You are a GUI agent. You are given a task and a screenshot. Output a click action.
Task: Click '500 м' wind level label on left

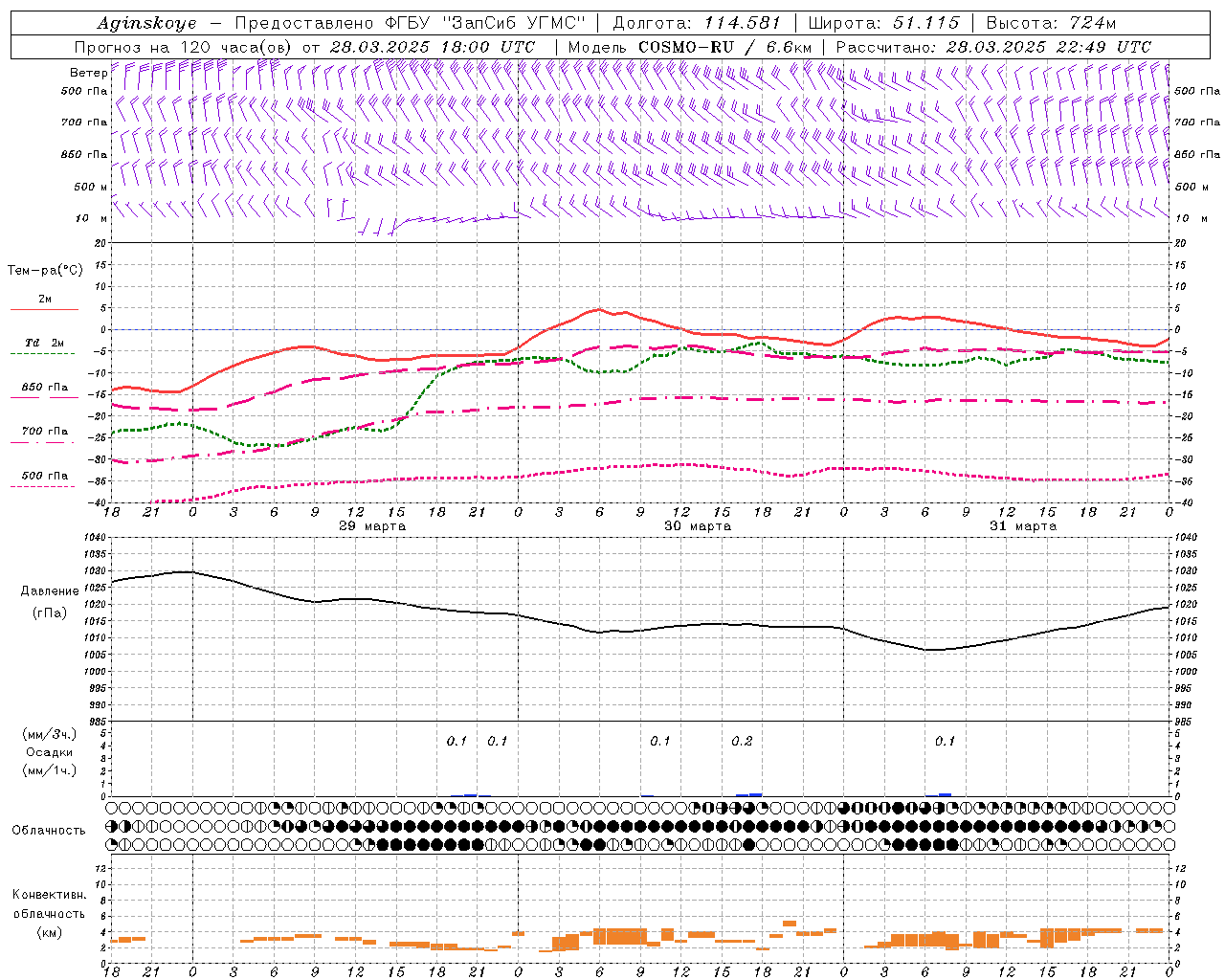pos(91,187)
